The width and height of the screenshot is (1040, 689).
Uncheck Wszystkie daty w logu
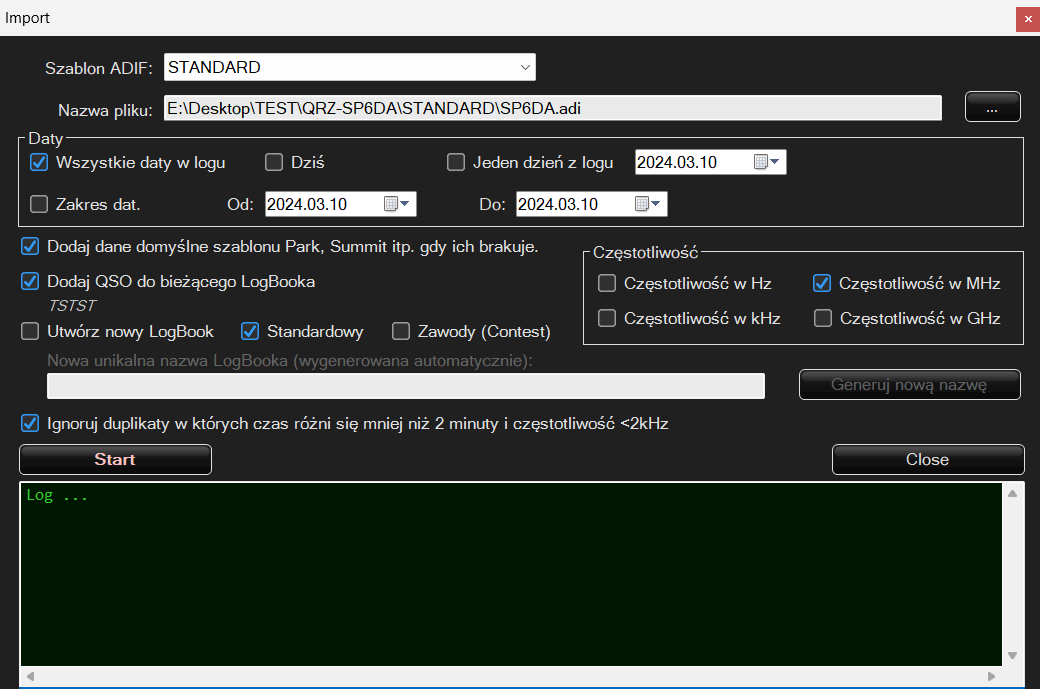coord(39,163)
